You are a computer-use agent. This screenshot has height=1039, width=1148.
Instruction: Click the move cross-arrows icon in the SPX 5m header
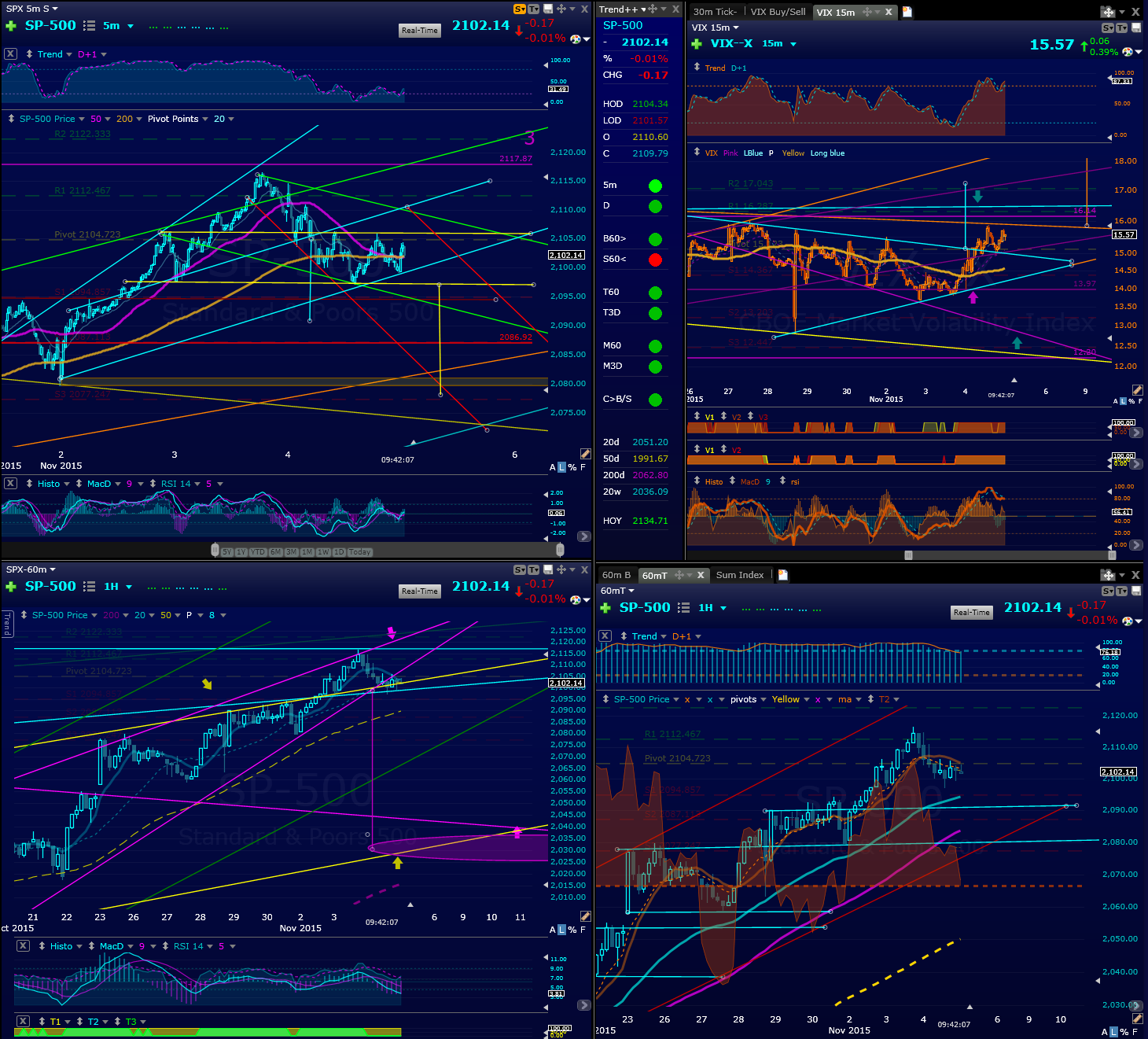coord(561,9)
